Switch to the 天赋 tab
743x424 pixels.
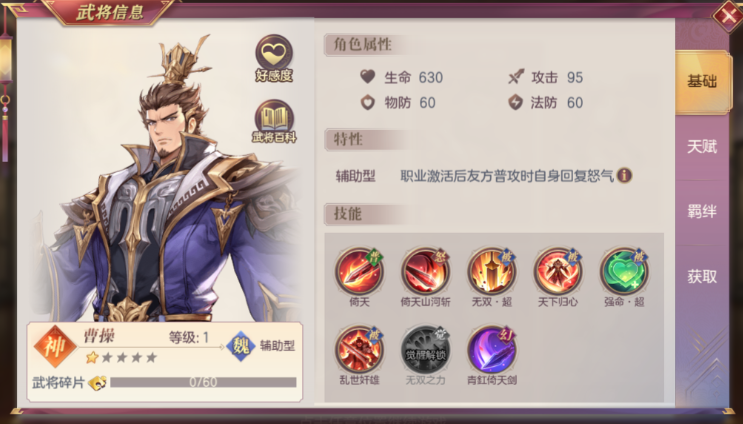tap(702, 146)
